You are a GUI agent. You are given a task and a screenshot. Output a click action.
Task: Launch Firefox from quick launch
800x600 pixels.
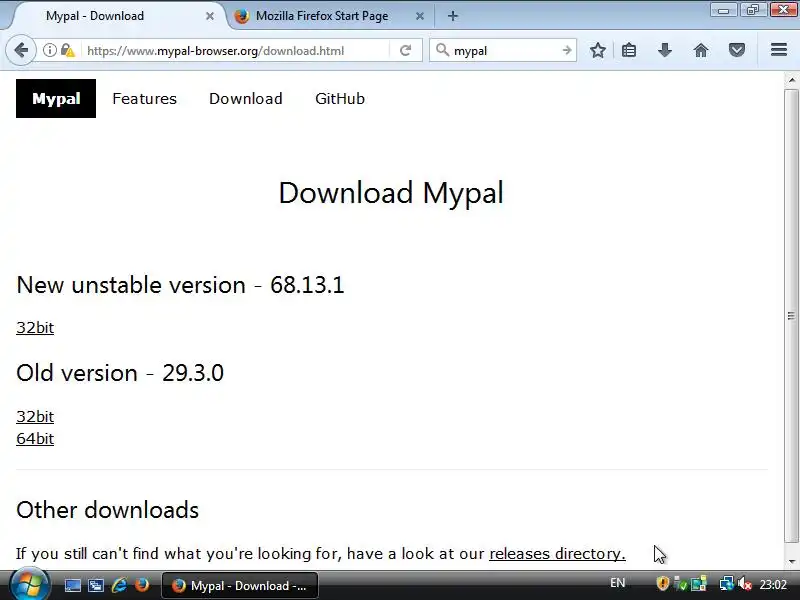click(x=142, y=585)
